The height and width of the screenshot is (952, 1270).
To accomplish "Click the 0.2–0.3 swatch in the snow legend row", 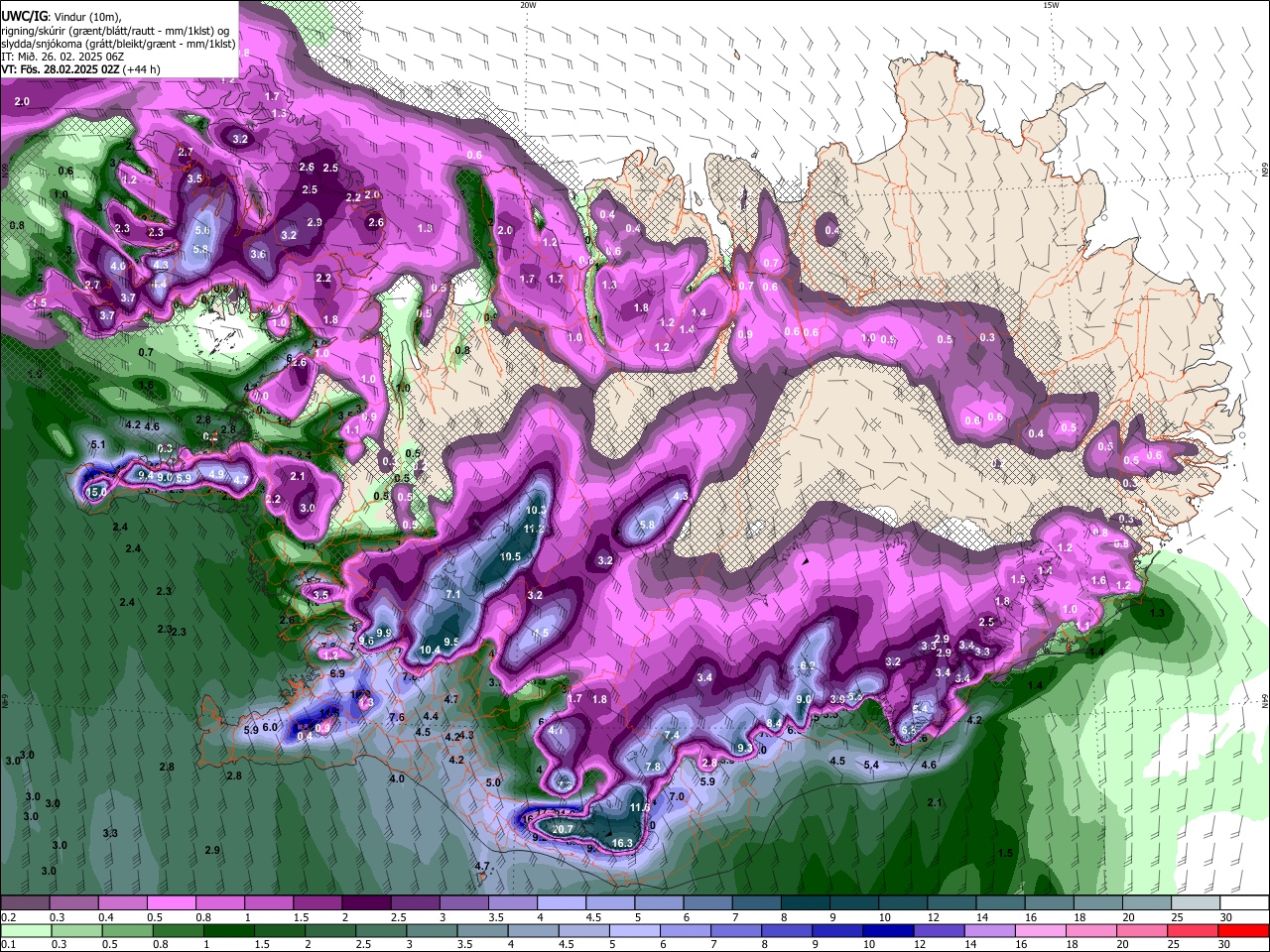I will pyautogui.click(x=25, y=903).
